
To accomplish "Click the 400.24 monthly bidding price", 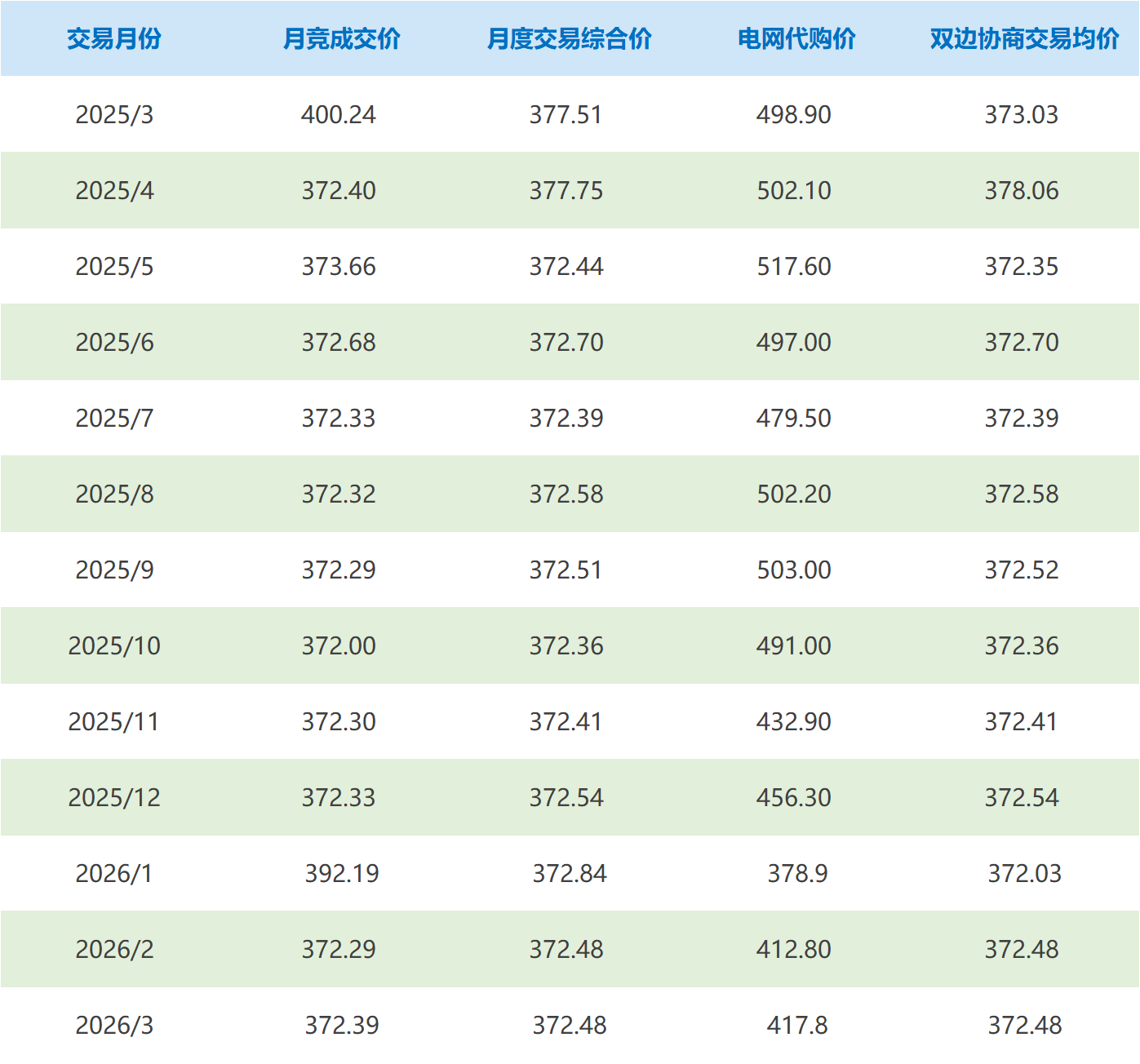I will pyautogui.click(x=339, y=114).
